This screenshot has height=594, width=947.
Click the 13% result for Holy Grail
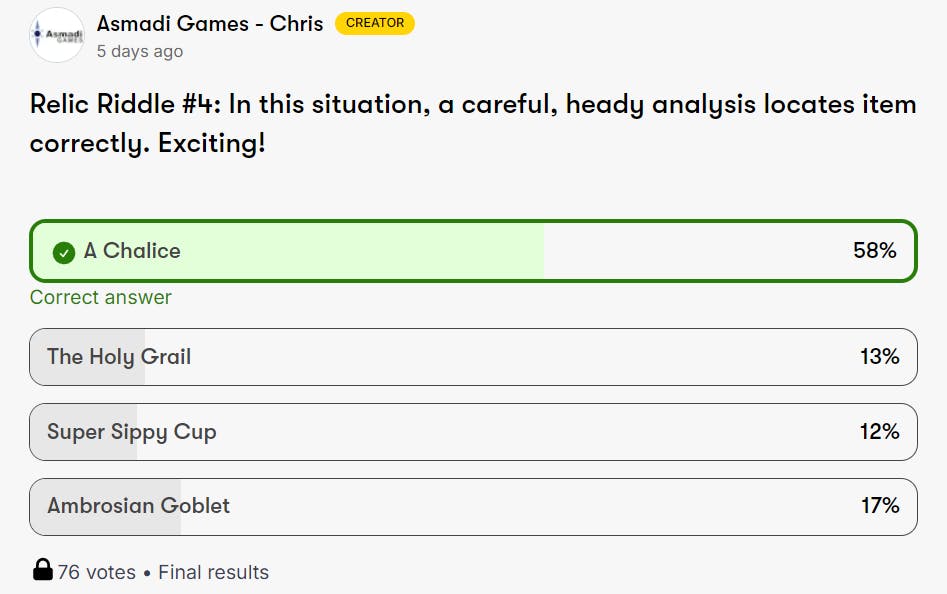click(x=879, y=357)
